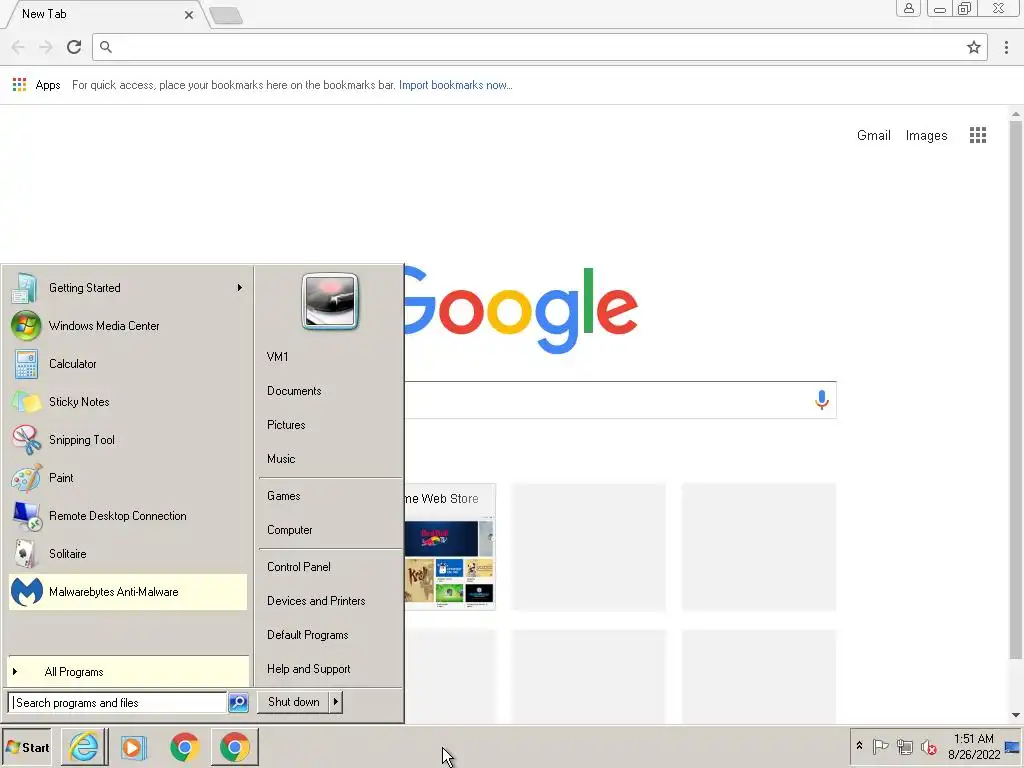Click the second Chrome taskbar icon
Image resolution: width=1024 pixels, height=768 pixels.
[x=234, y=747]
